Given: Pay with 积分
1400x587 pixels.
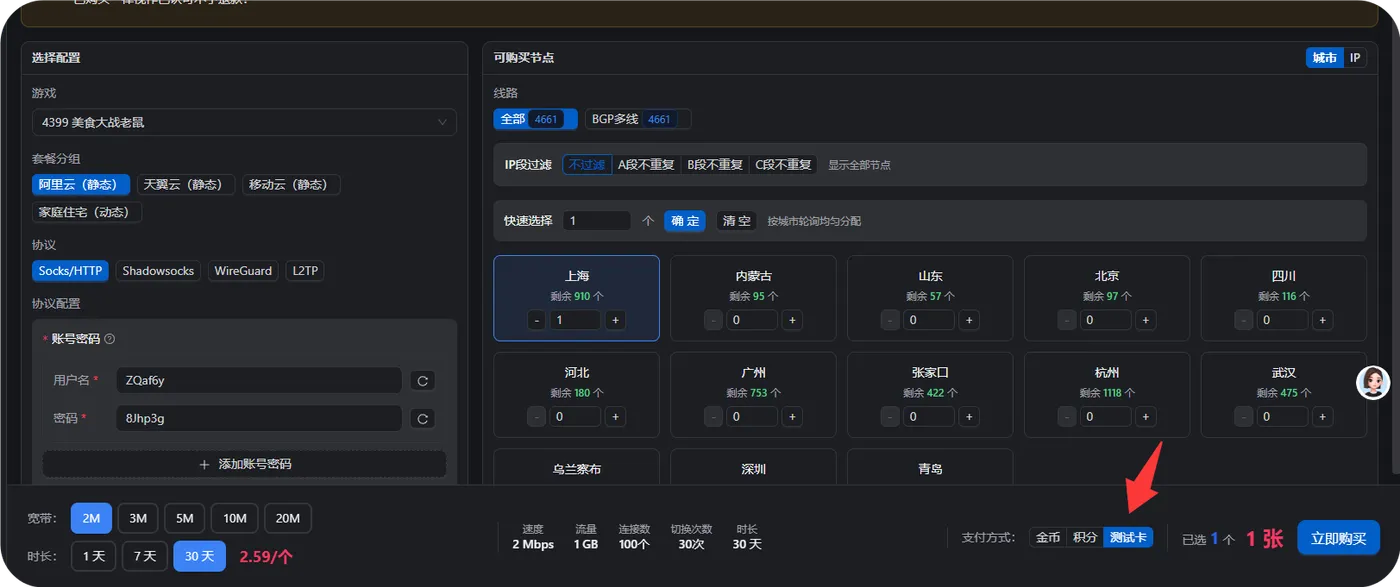Looking at the screenshot, I should click(x=1085, y=538).
